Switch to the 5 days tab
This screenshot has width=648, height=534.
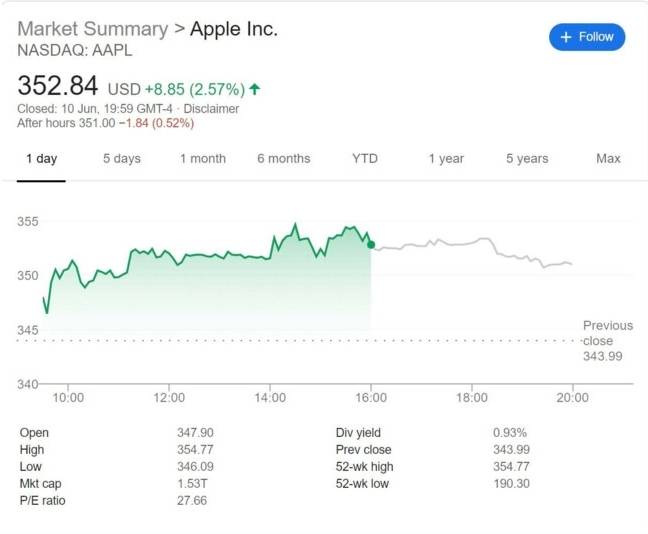(x=122, y=158)
